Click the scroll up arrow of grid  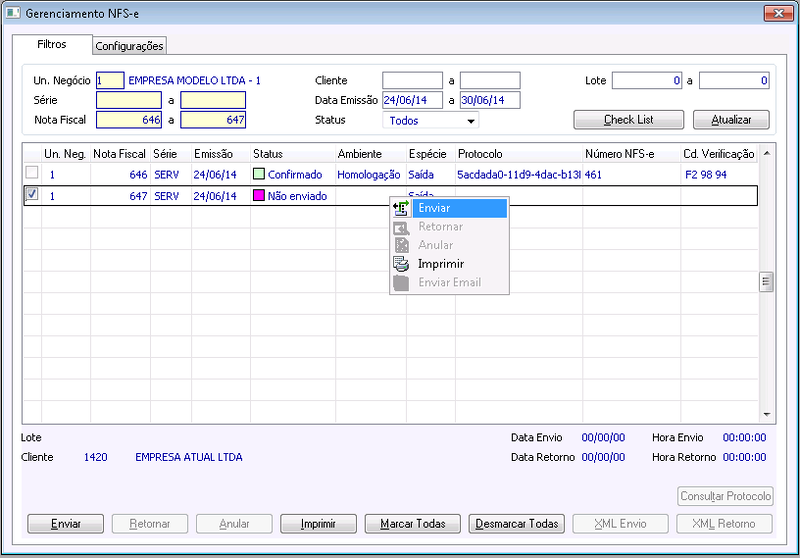tap(766, 153)
